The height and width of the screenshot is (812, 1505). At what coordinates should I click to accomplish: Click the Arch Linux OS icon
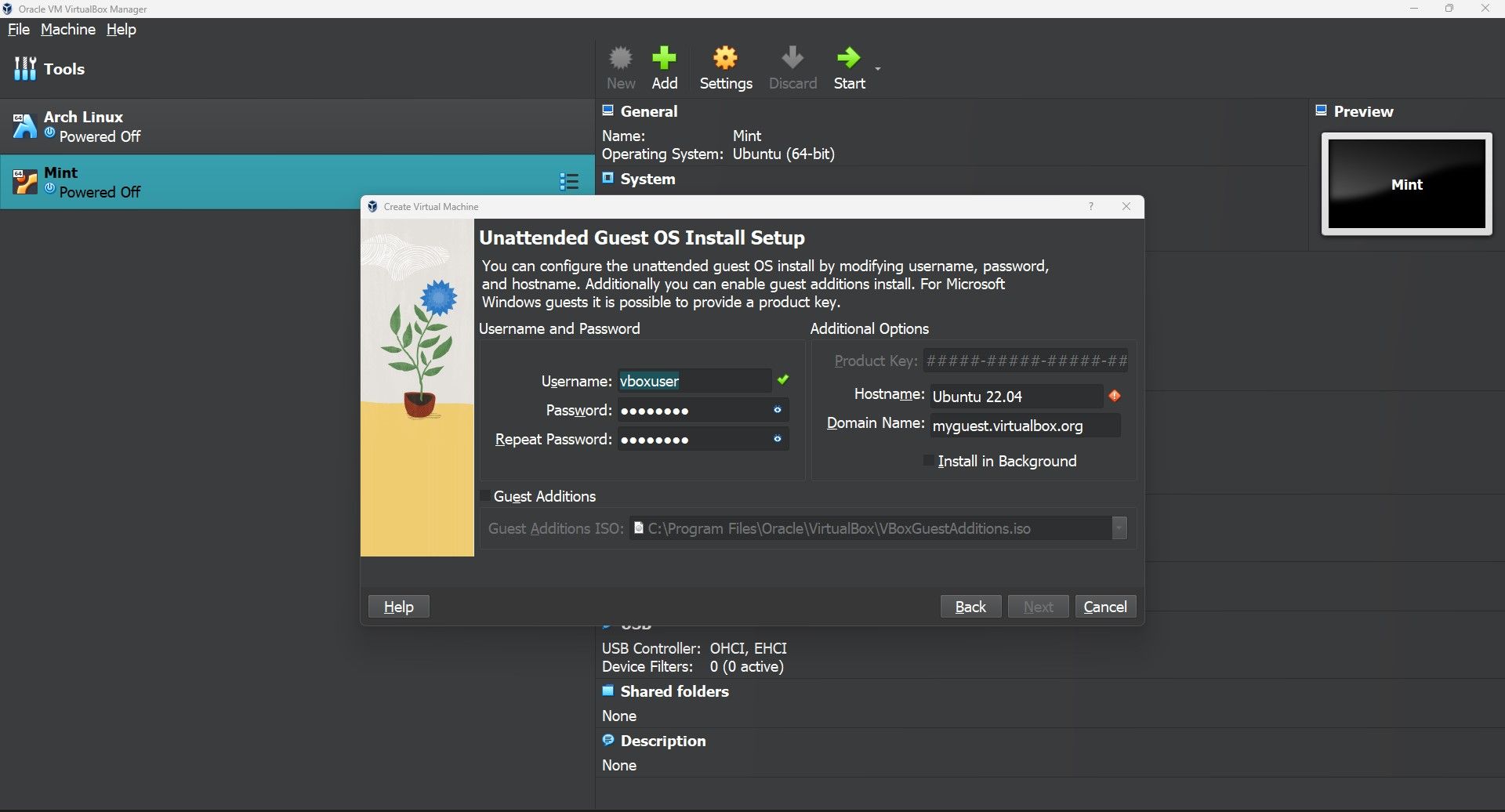point(24,126)
